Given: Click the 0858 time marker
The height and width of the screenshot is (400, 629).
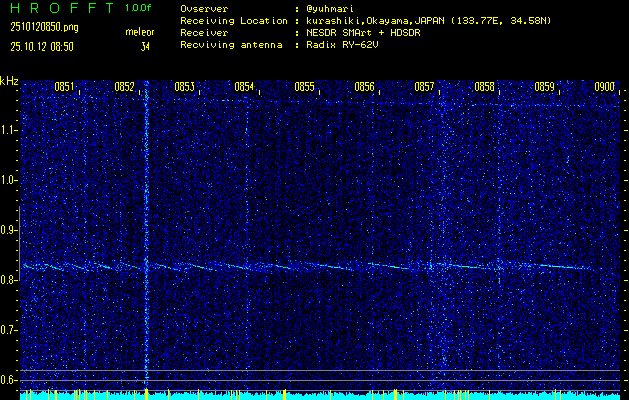Looking at the screenshot, I should click(x=484, y=87).
